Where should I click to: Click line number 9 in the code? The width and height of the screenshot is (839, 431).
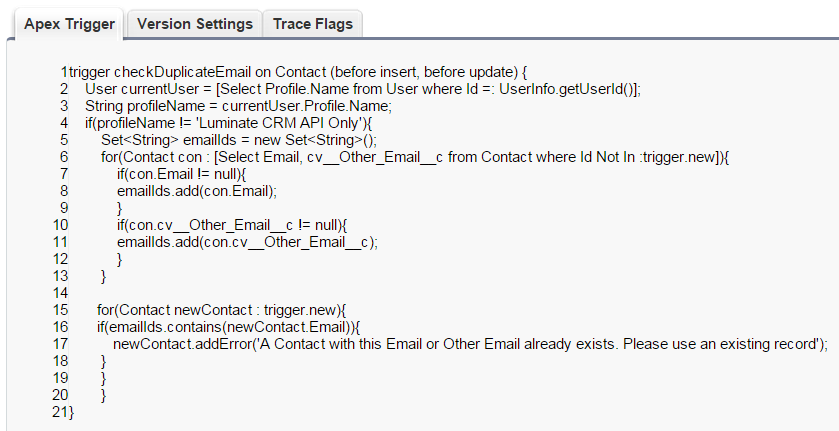tap(63, 208)
